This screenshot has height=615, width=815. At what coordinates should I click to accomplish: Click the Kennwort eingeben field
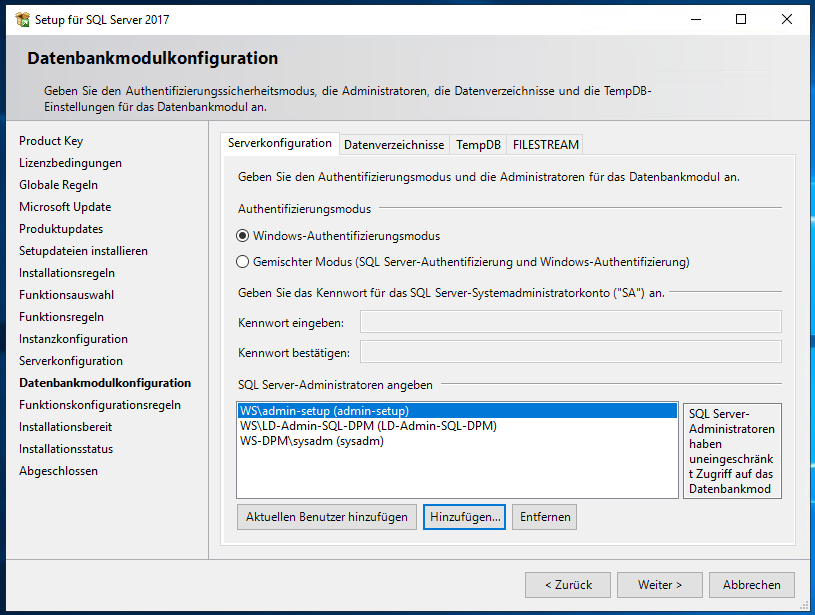(571, 322)
